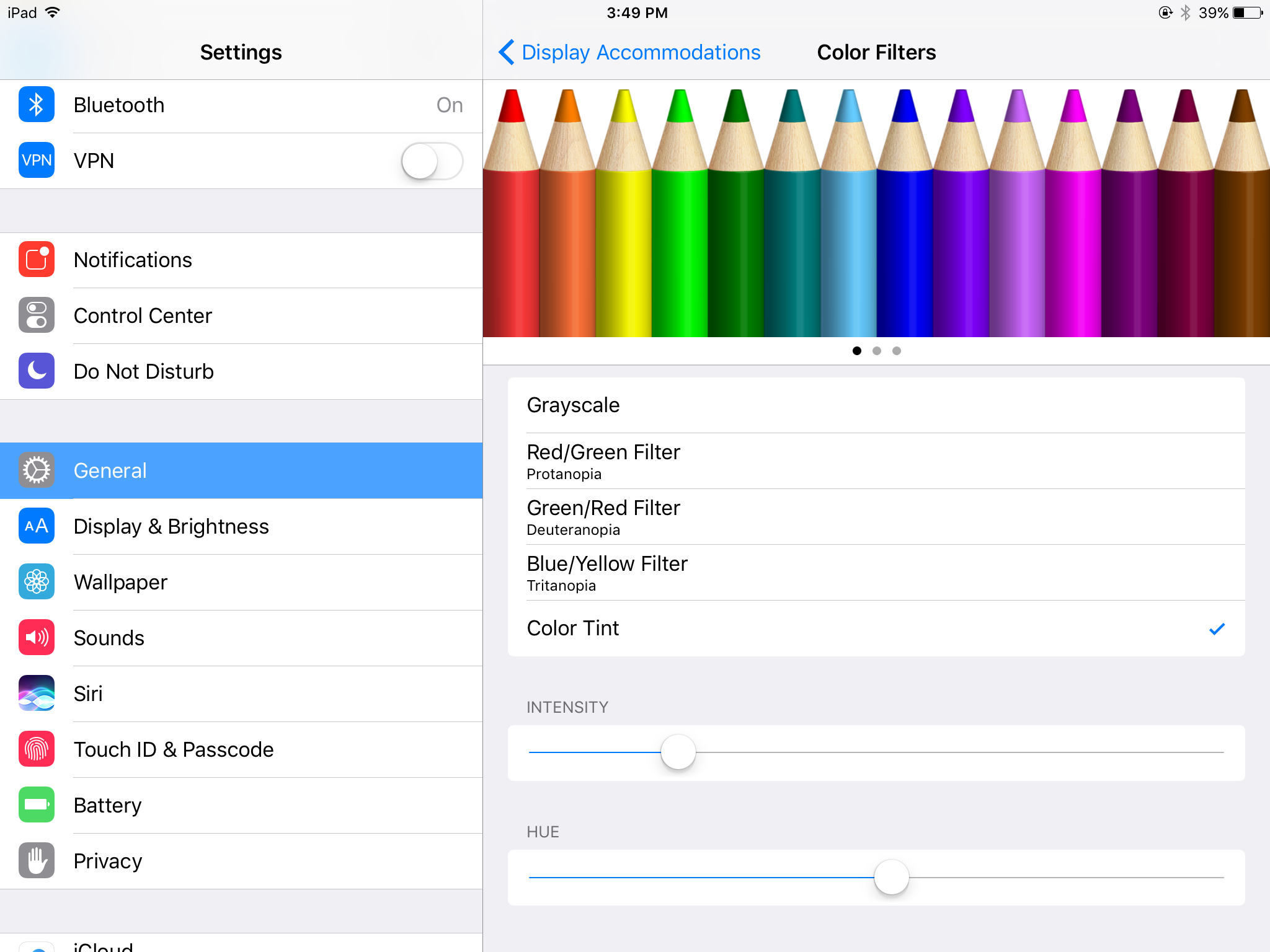The width and height of the screenshot is (1270, 952).
Task: Select Green/Red Filter Deuteranopia
Action: tap(876, 517)
